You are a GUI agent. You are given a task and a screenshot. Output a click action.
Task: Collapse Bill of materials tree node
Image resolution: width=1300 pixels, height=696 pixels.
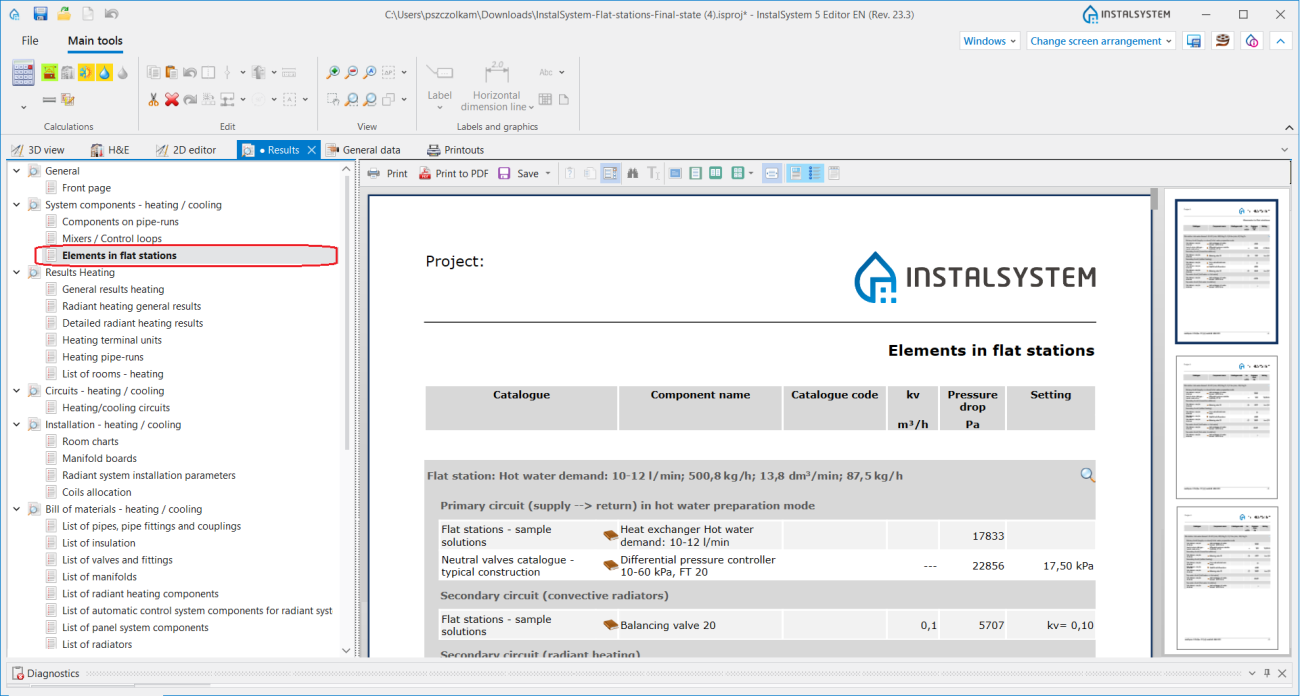pyautogui.click(x=16, y=509)
